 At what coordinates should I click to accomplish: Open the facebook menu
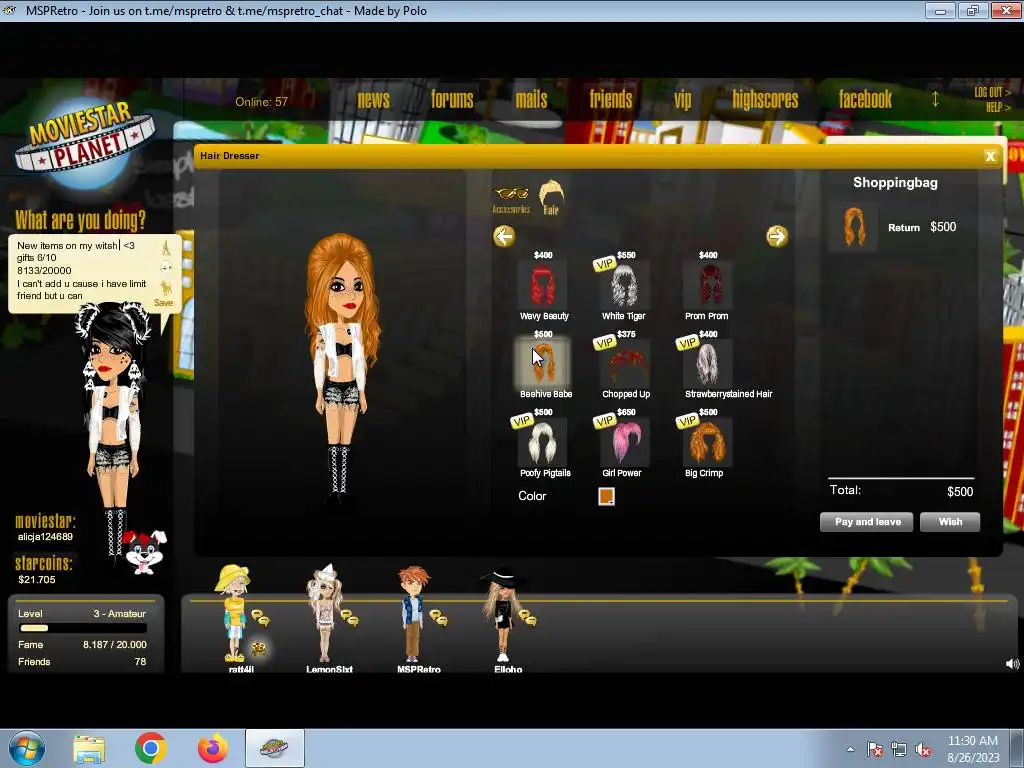coord(865,99)
